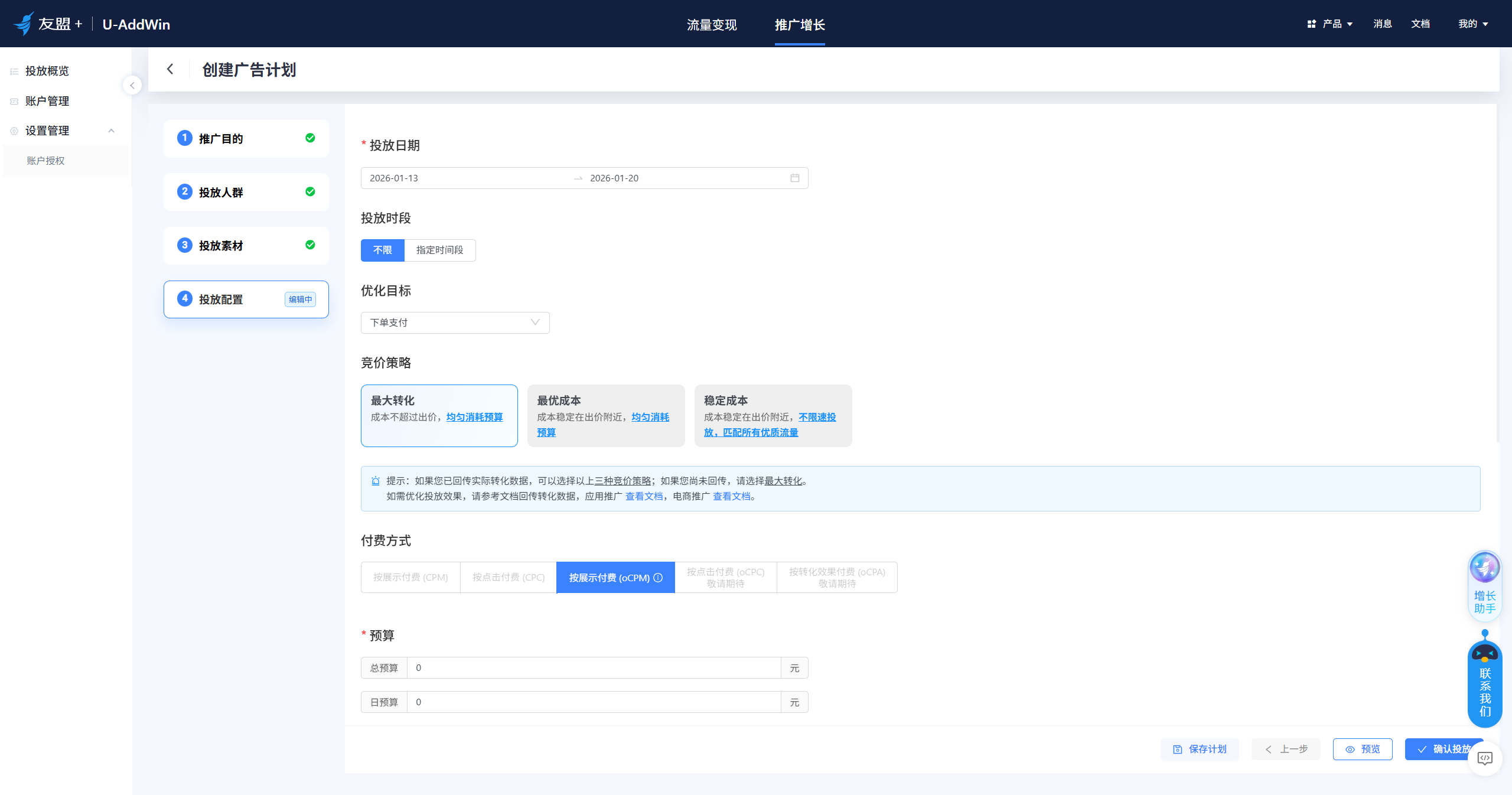
Task: Click the 投放概览 sidebar icon
Action: pos(14,71)
